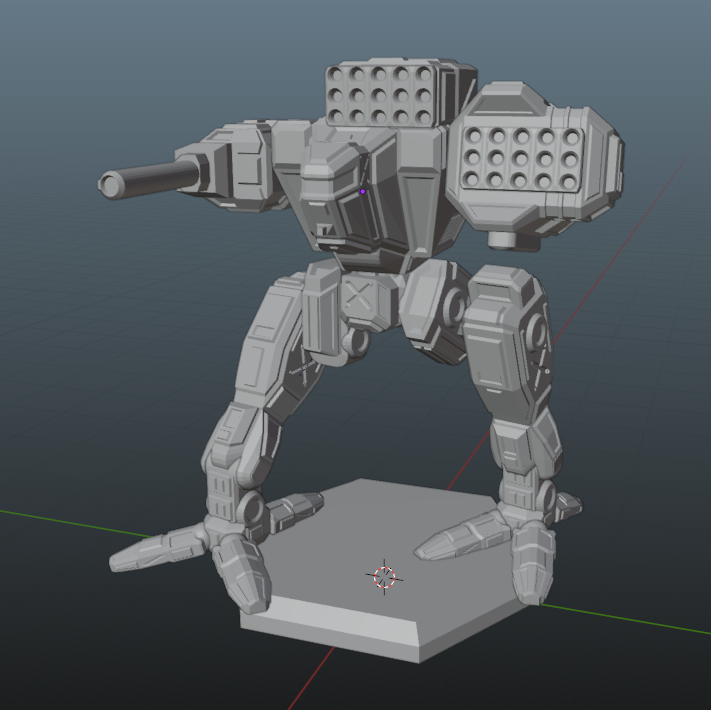Click the dark cannon barrel on the arm
The height and width of the screenshot is (710, 711).
tap(149, 179)
